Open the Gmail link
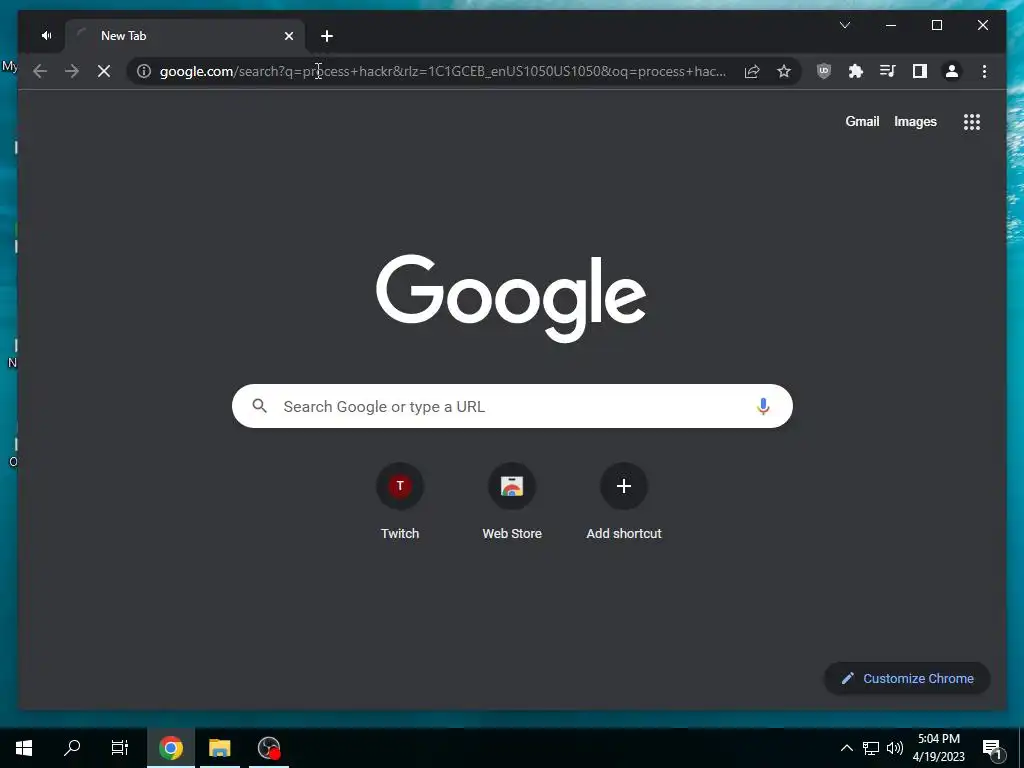 click(x=862, y=121)
